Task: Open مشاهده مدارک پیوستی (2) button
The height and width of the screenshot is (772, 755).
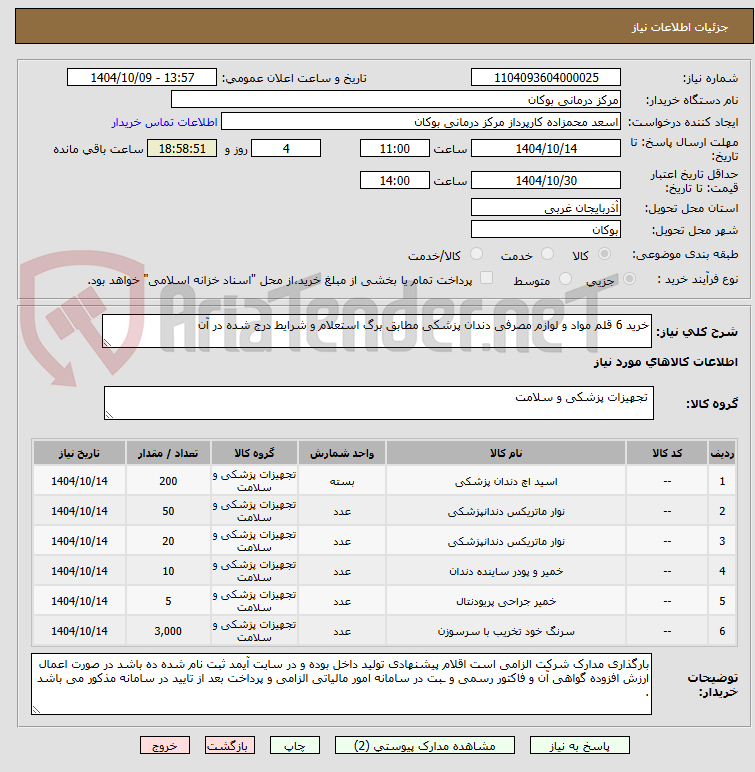Action: click(x=425, y=745)
